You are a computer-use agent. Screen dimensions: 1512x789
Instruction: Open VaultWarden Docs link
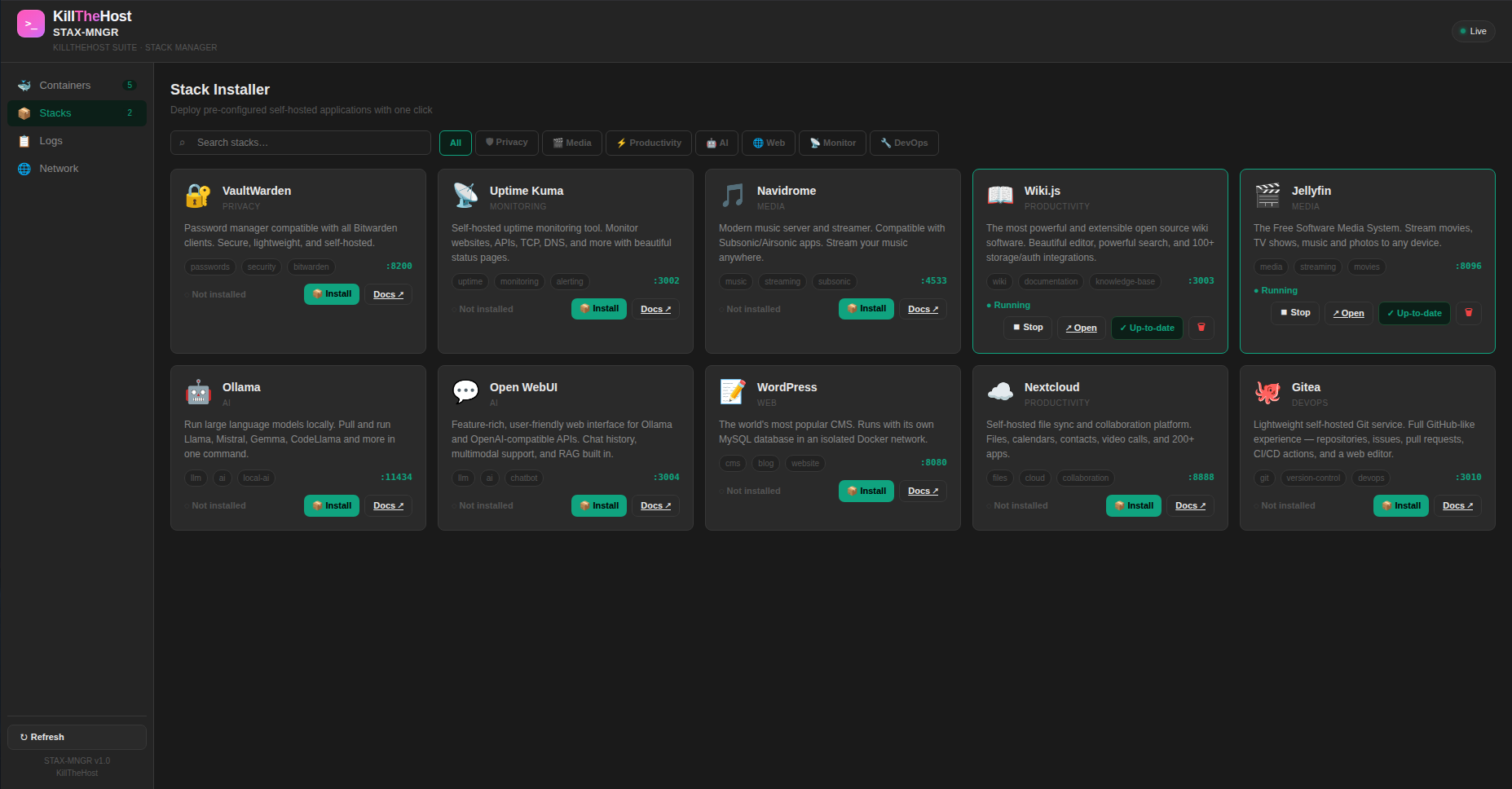click(x=389, y=294)
